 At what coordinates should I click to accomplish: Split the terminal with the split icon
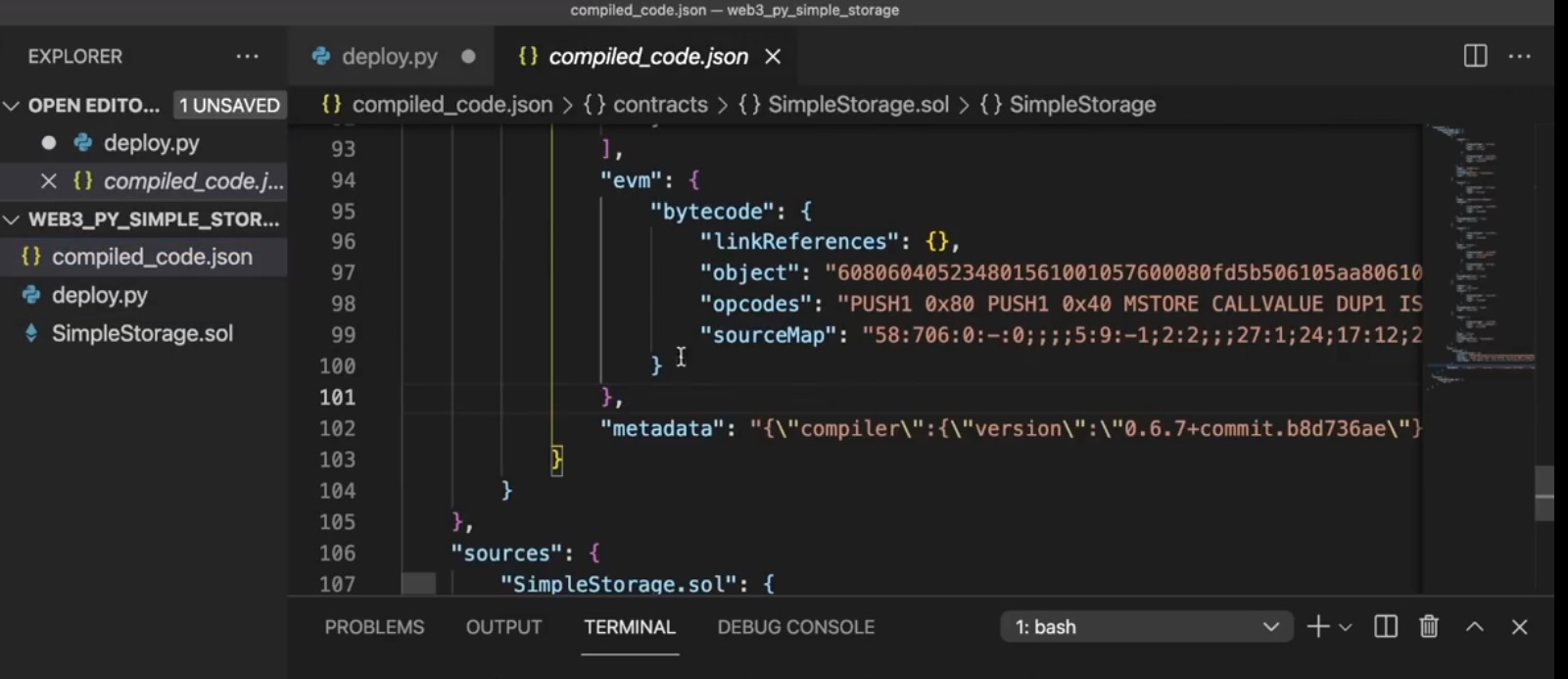tap(1386, 627)
